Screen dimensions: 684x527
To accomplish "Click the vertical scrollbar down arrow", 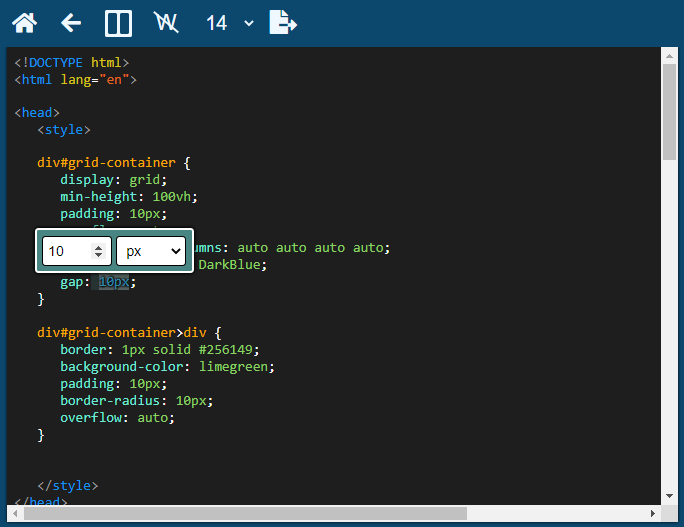I will point(669,496).
